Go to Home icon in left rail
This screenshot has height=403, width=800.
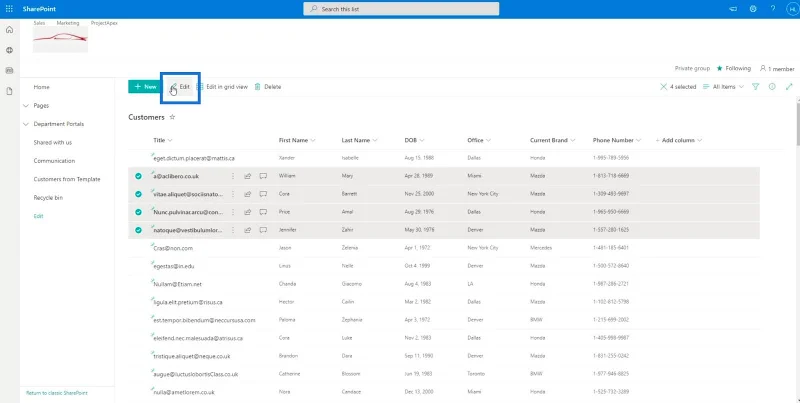(x=9, y=30)
